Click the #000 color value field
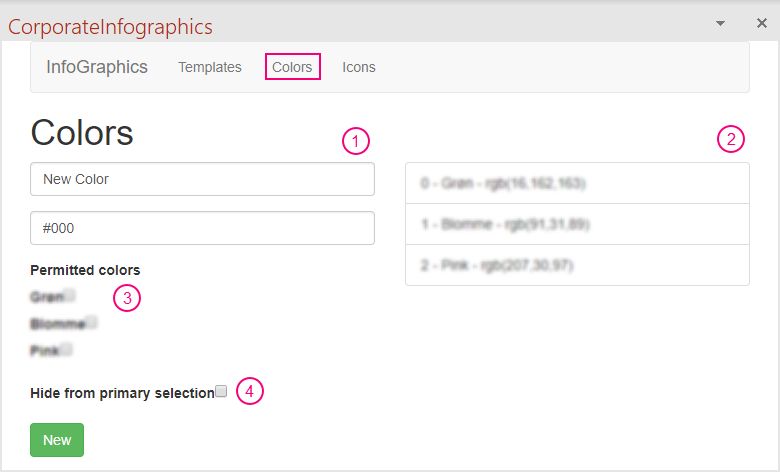 pyautogui.click(x=202, y=228)
